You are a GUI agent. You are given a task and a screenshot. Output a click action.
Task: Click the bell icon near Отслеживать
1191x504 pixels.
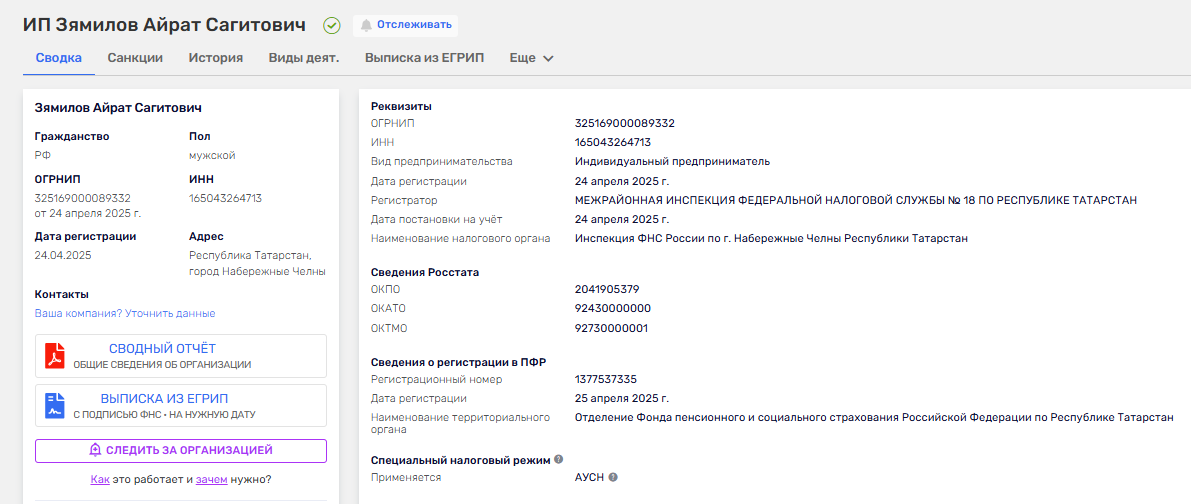coord(366,25)
